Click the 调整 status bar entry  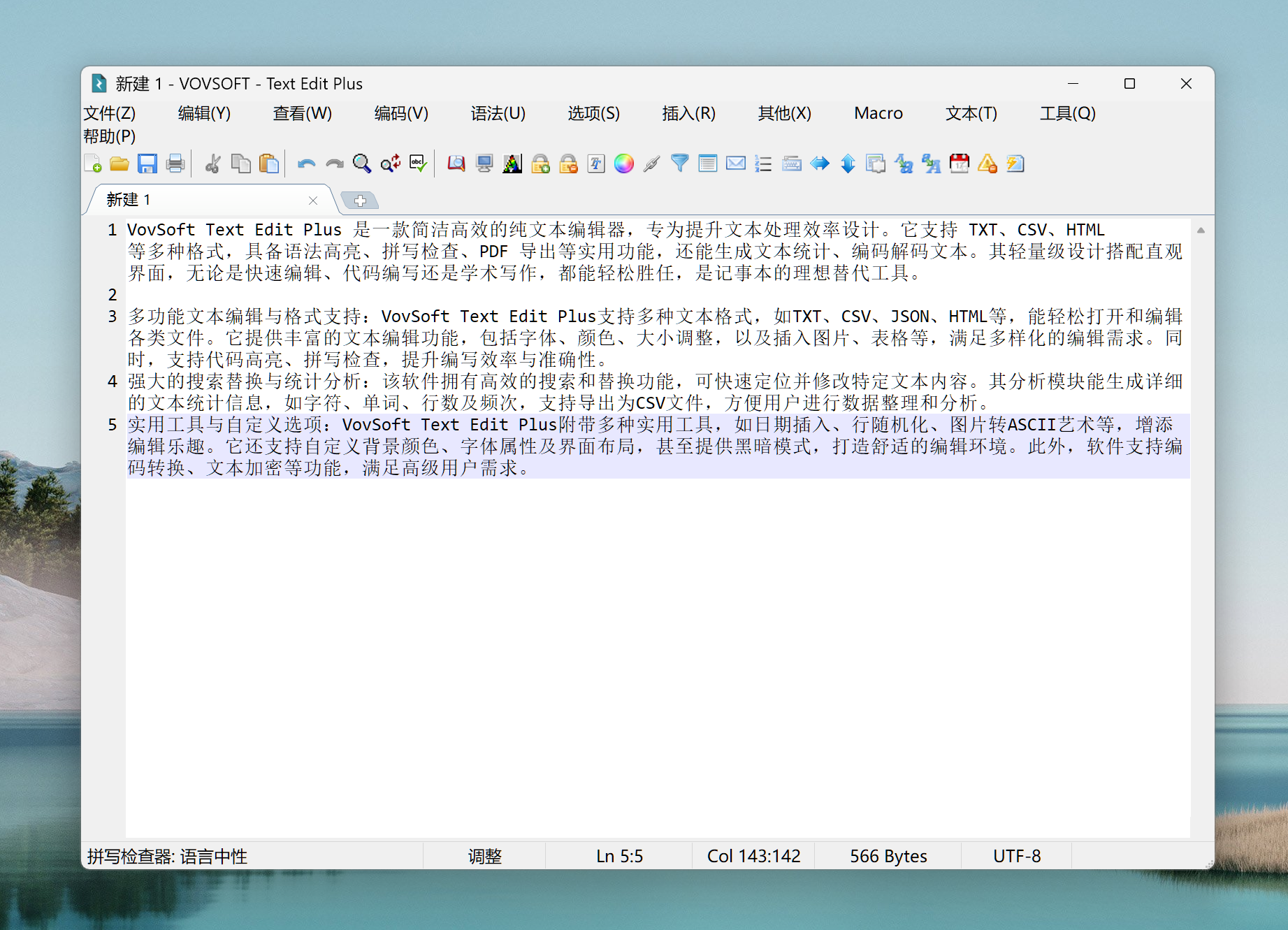484,857
